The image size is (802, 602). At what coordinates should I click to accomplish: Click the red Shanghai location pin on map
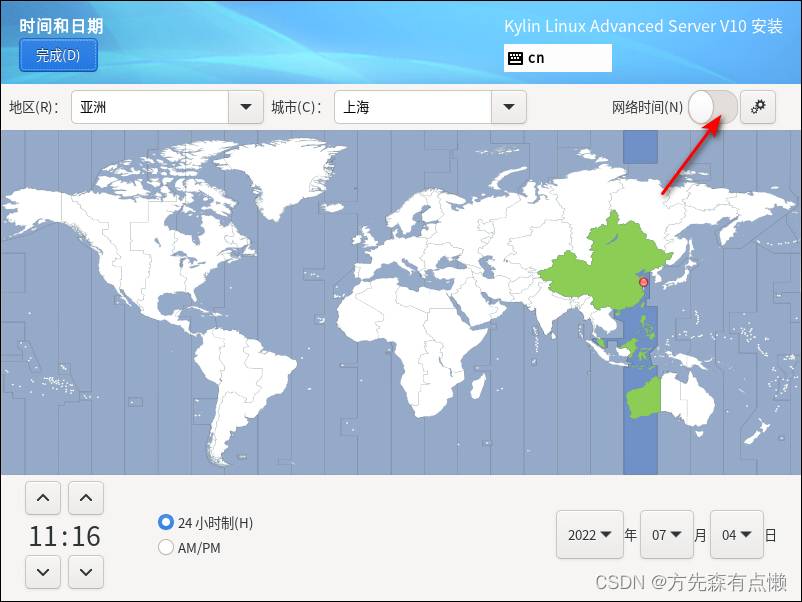click(x=643, y=283)
